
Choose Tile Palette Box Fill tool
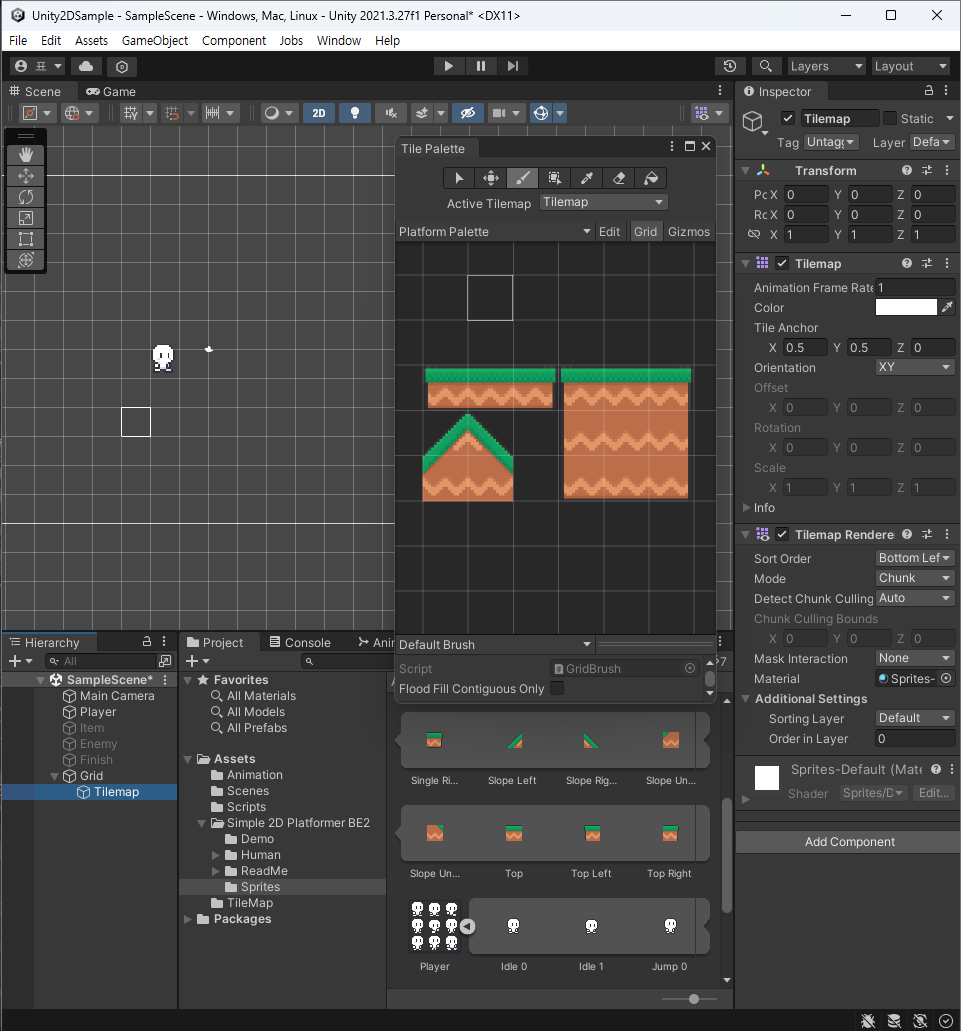click(x=555, y=178)
